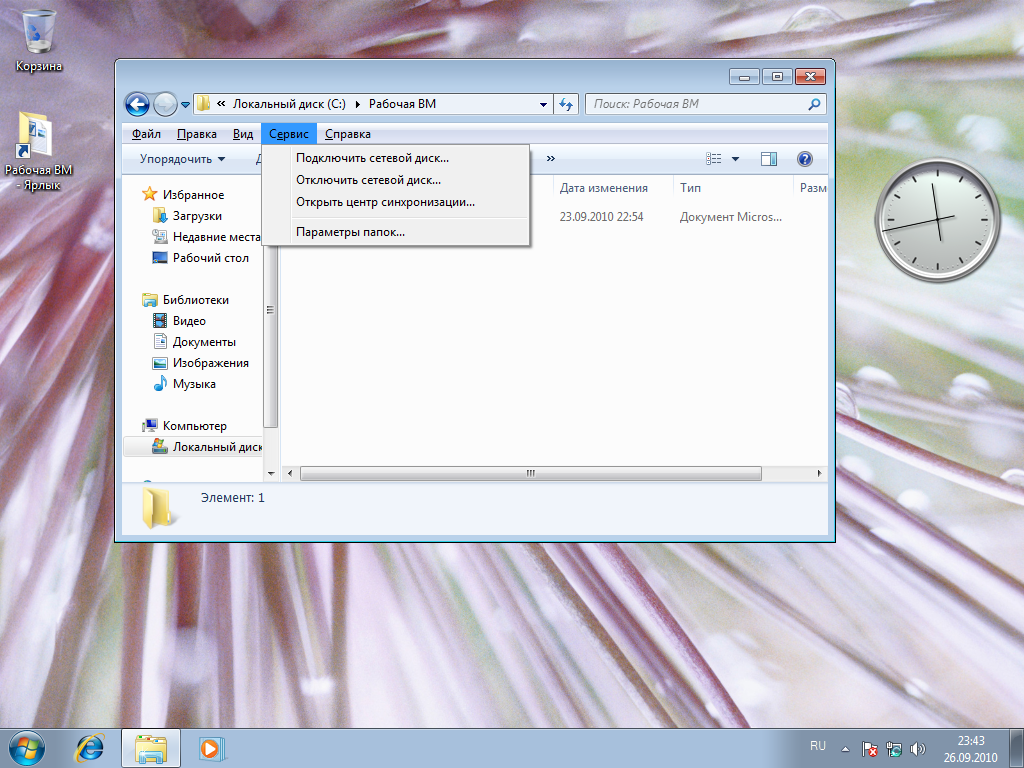1024x768 pixels.
Task: Launch Windows Media Player from taskbar
Action: coord(212,748)
